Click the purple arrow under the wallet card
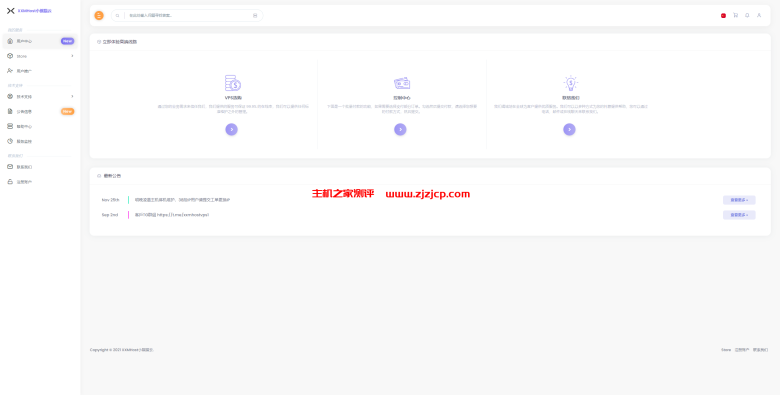Image resolution: width=780 pixels, height=395 pixels. pos(400,129)
